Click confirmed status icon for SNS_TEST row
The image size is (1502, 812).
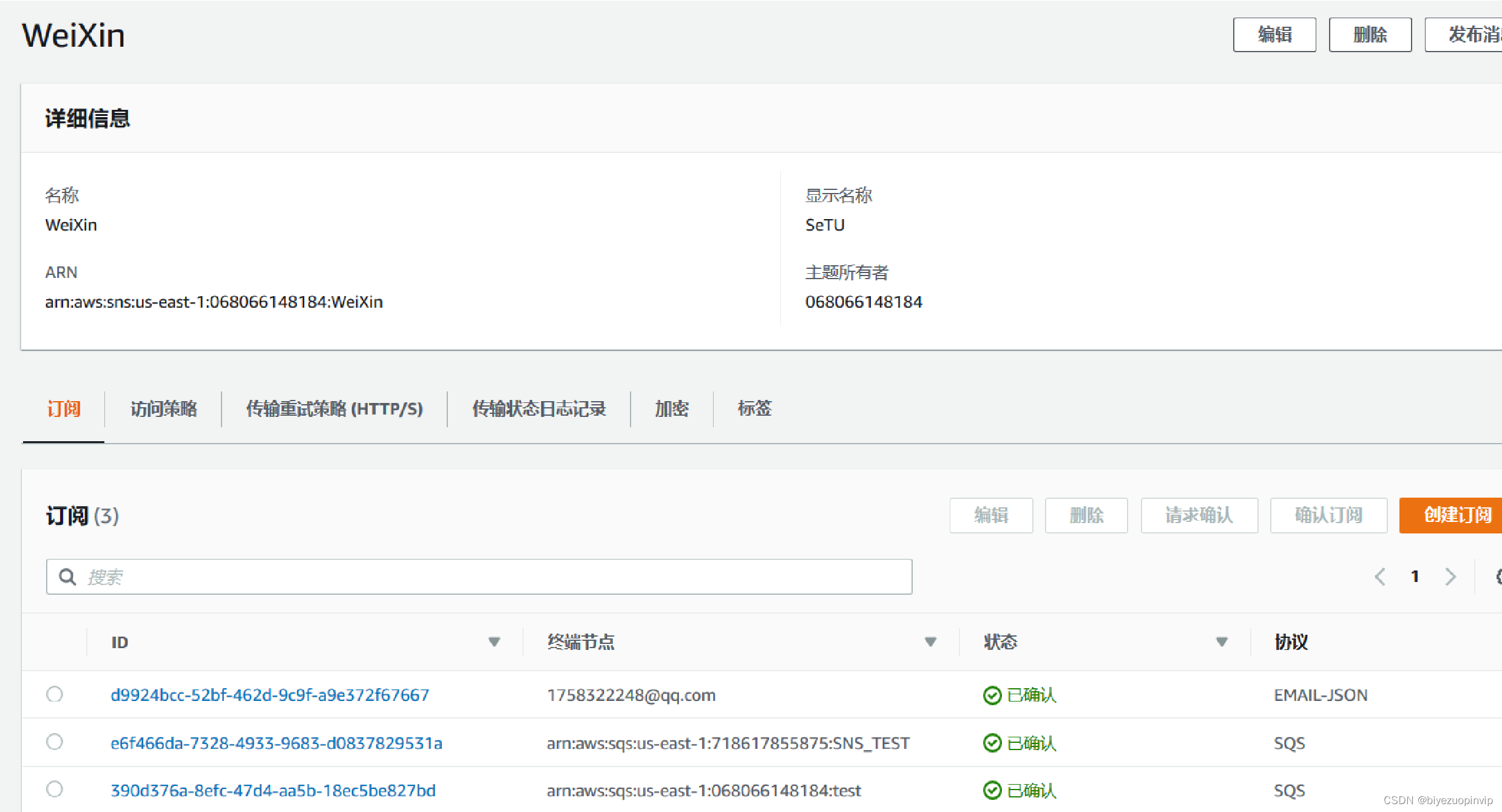992,743
